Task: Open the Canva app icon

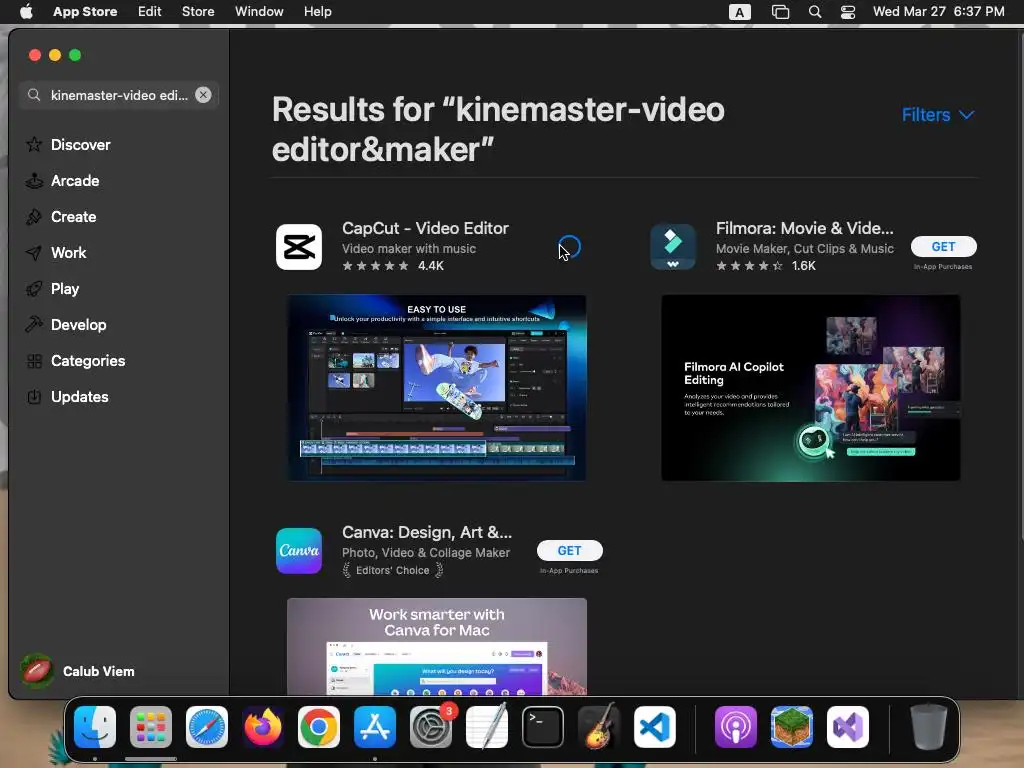Action: coord(298,551)
